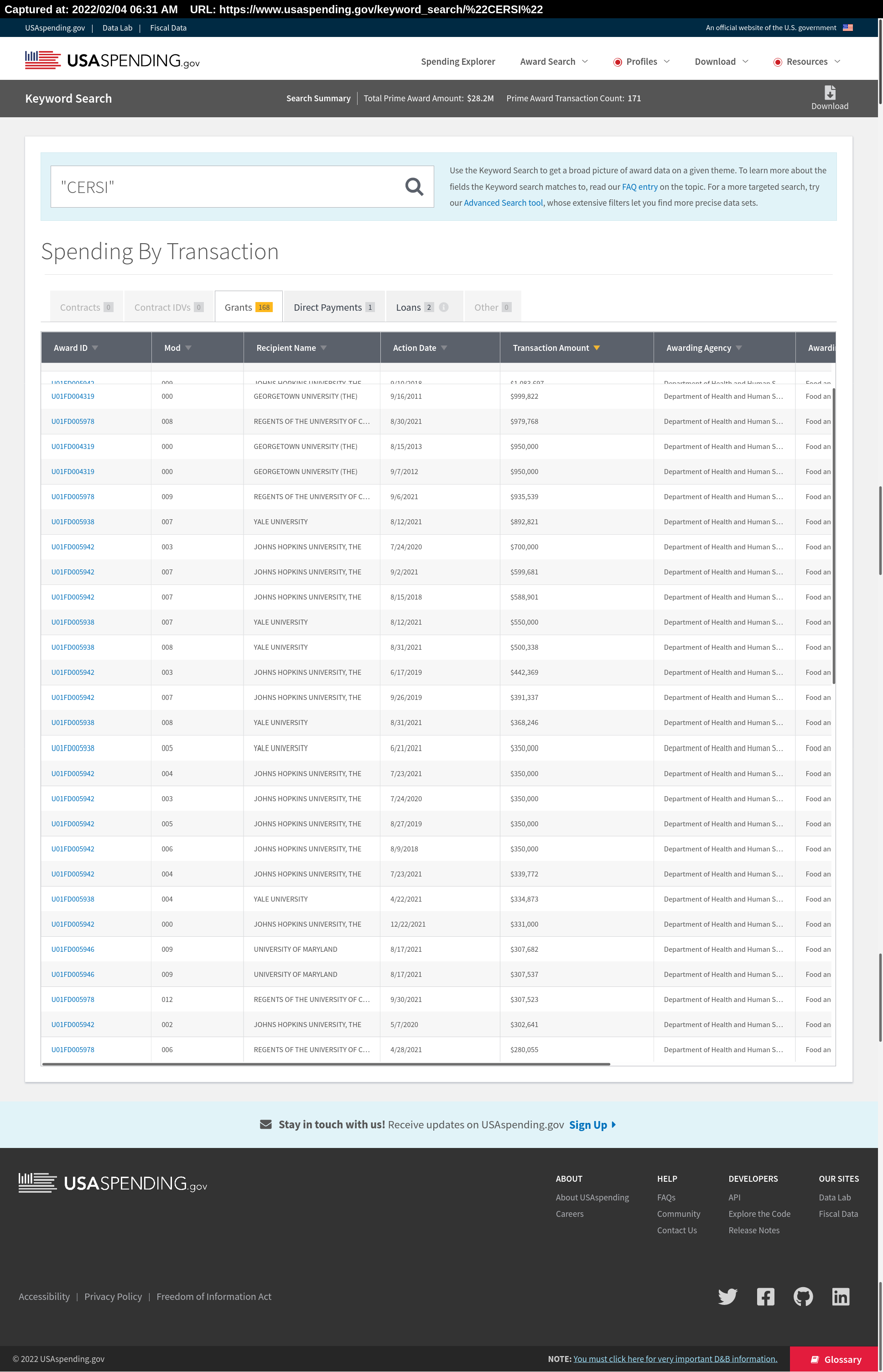Screen dimensions: 883x1372
Task: Sort by Recipient Name column arrow
Action: point(323,348)
